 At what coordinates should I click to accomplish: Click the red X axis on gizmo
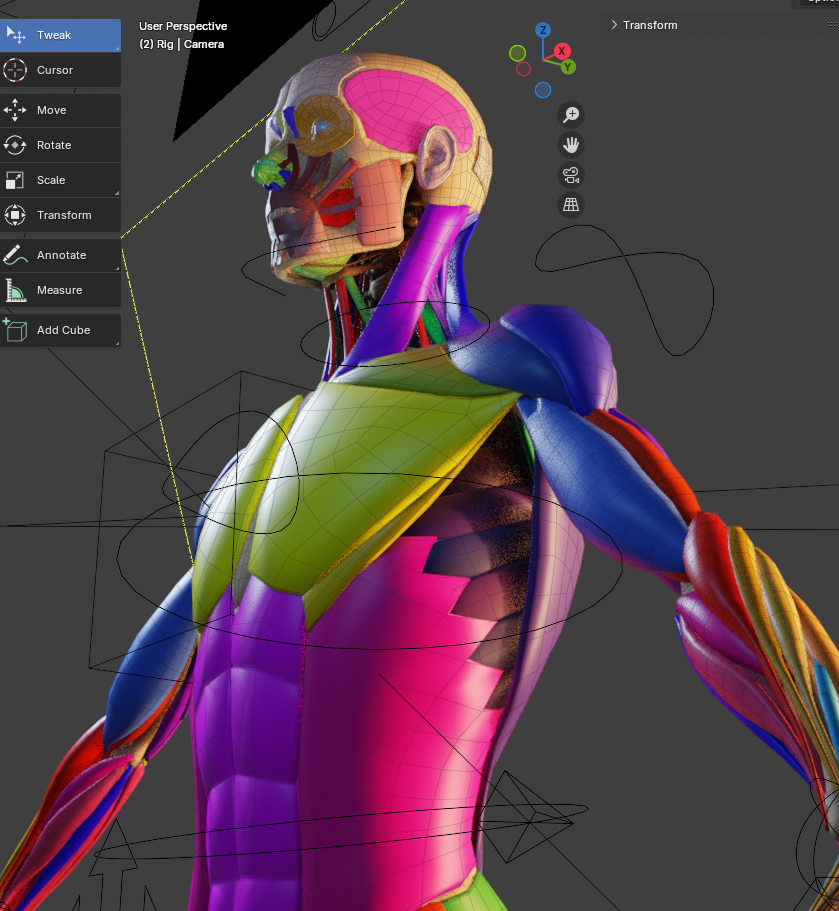561,51
